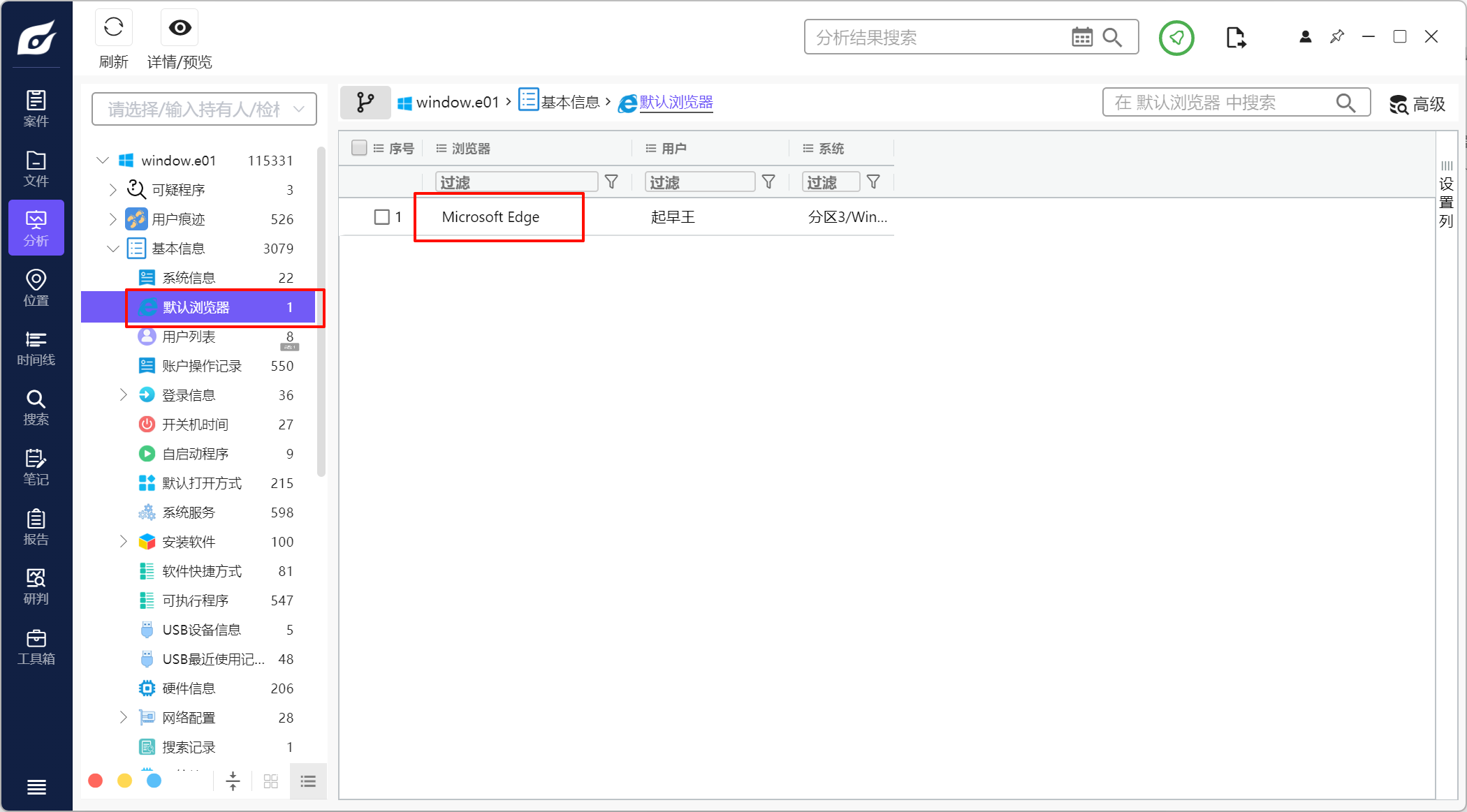This screenshot has height=812, width=1467.
Task: Open the 报告 sidebar section
Action: pyautogui.click(x=36, y=527)
